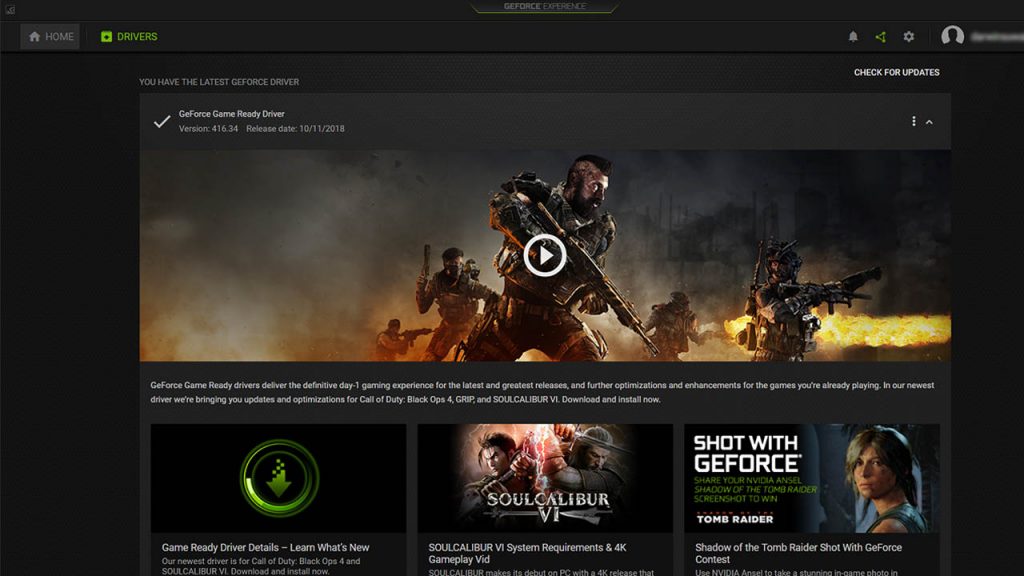Image resolution: width=1024 pixels, height=576 pixels.
Task: Click the driver installed checkmark icon
Action: [x=160, y=122]
